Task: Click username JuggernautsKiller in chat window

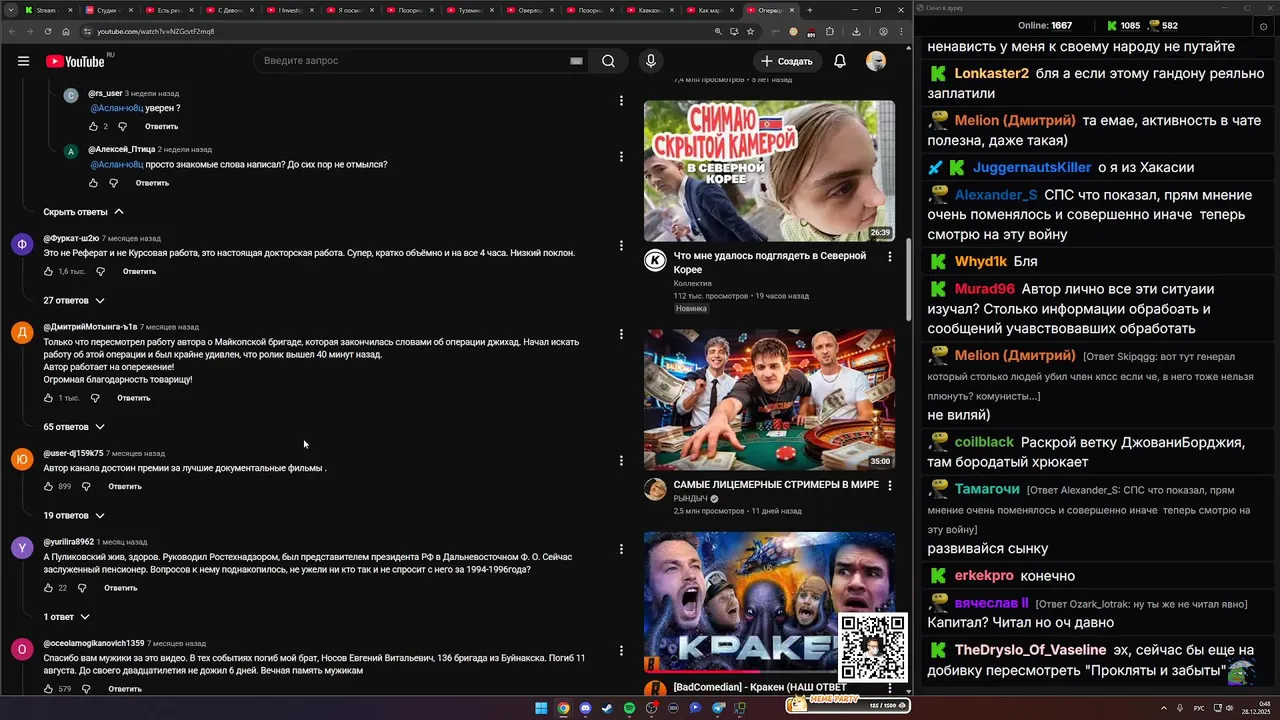Action: tap(1032, 167)
